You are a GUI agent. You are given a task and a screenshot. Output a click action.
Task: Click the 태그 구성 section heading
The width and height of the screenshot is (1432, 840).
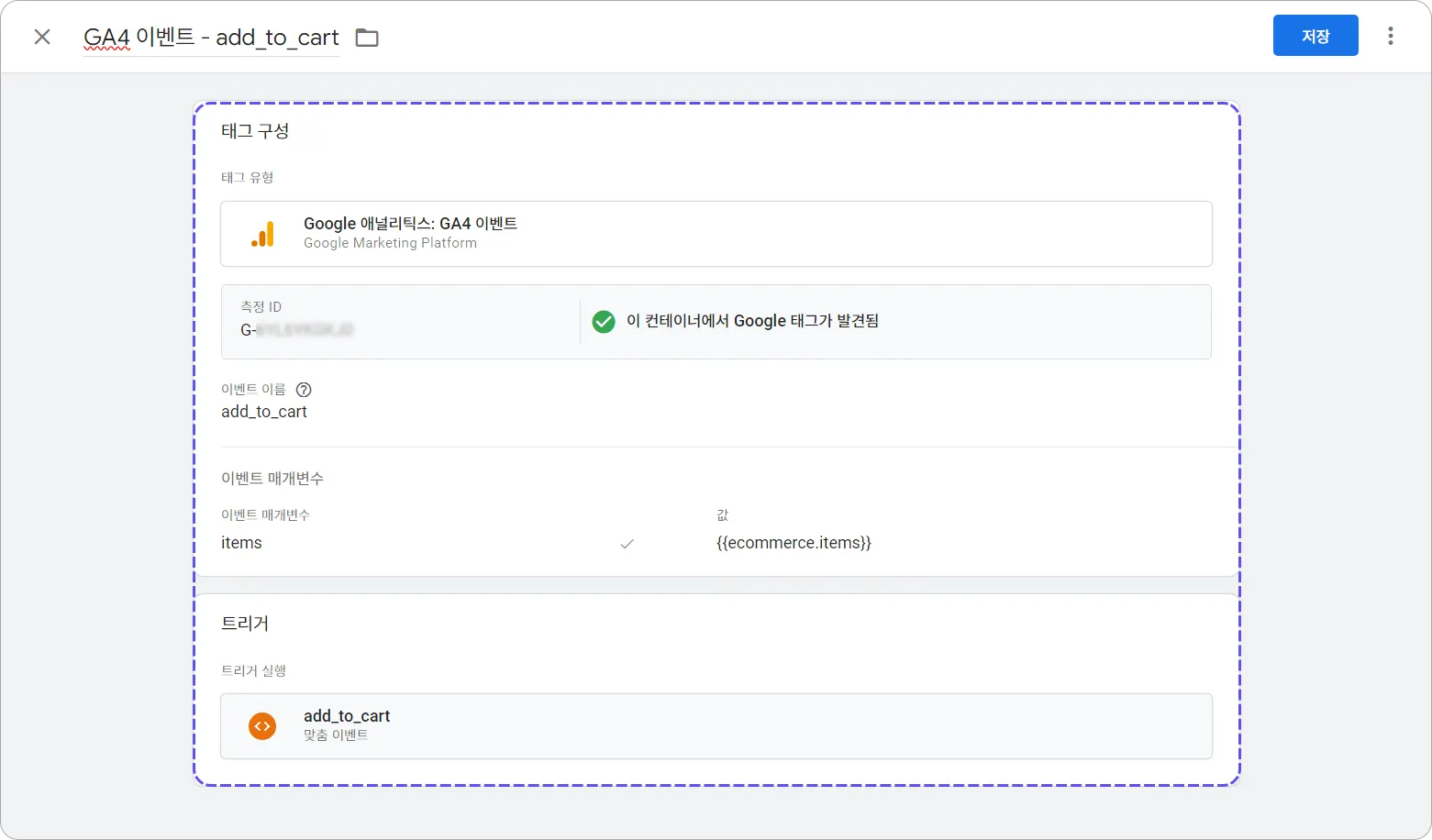click(x=255, y=131)
